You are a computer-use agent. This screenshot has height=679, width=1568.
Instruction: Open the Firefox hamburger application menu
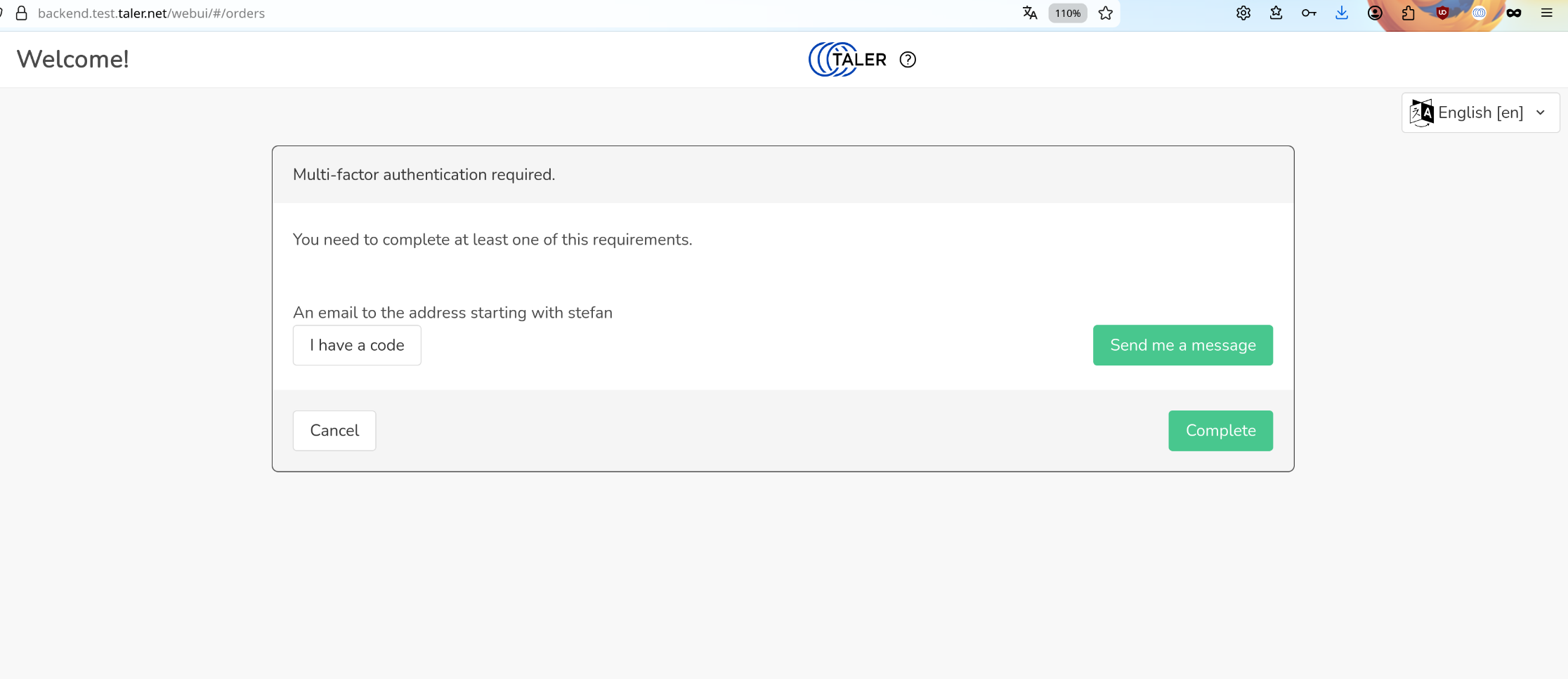[1547, 13]
